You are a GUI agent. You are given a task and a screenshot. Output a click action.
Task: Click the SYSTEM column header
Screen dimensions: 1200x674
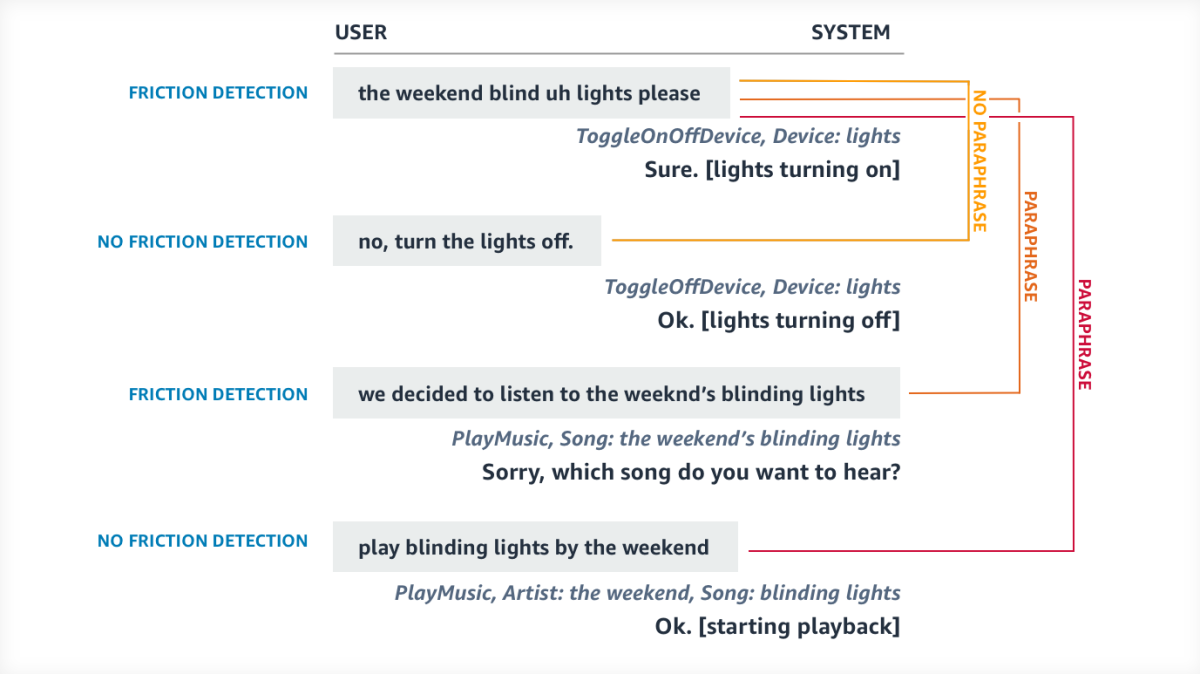850,32
